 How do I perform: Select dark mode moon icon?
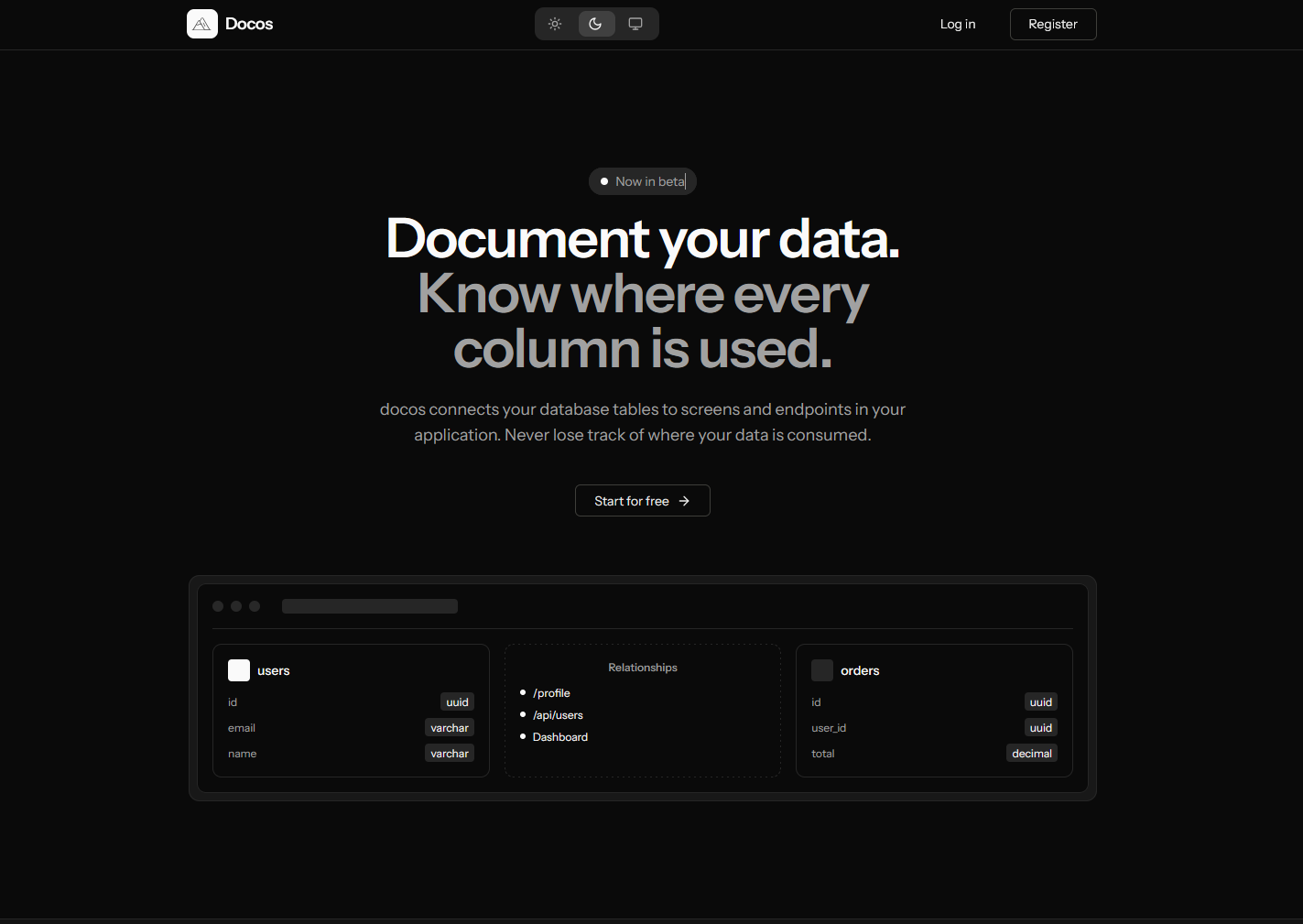tap(596, 24)
